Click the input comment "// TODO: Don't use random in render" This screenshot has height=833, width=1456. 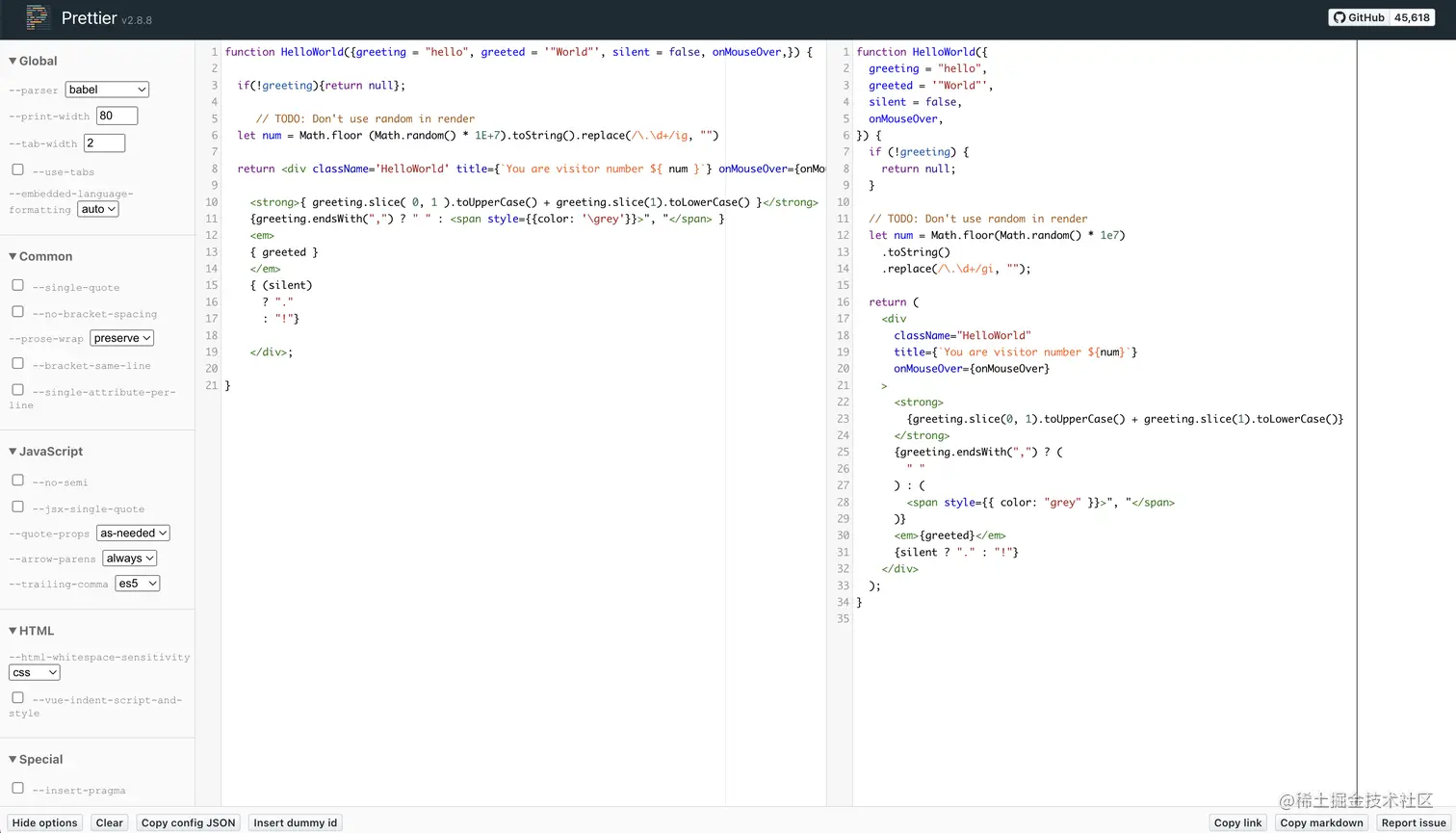[365, 118]
